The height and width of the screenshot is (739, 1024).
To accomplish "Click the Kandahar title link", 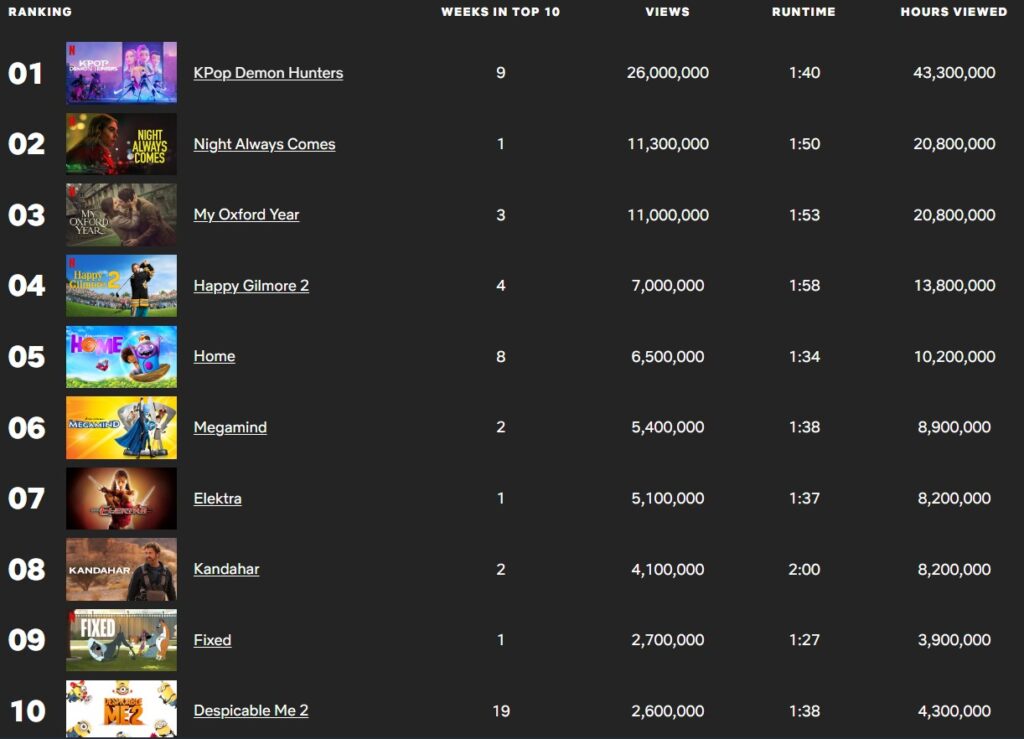I will tap(226, 569).
